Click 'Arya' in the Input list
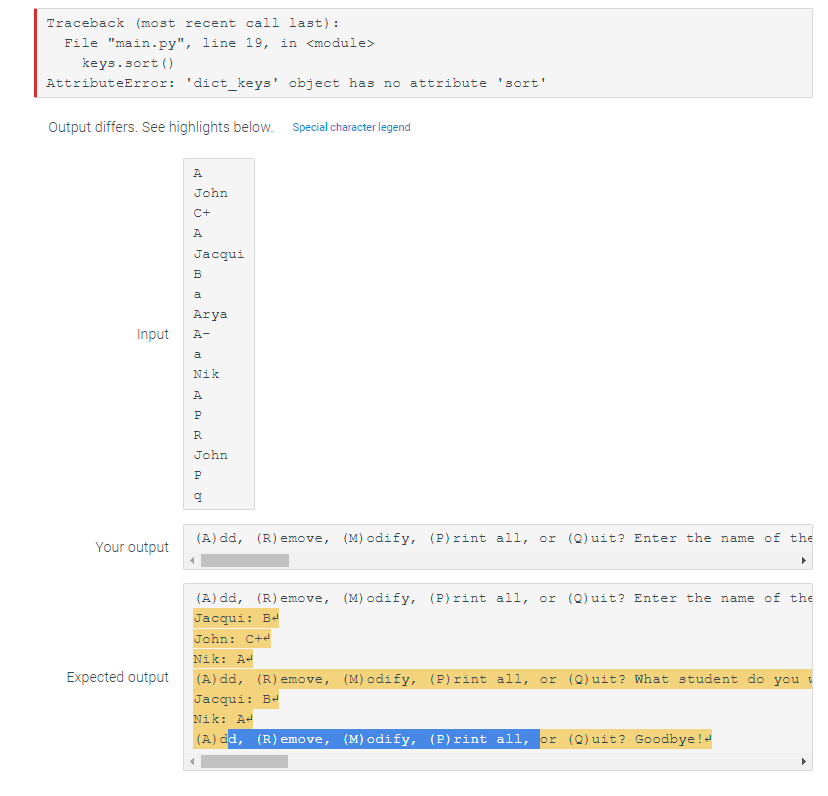 coord(210,313)
